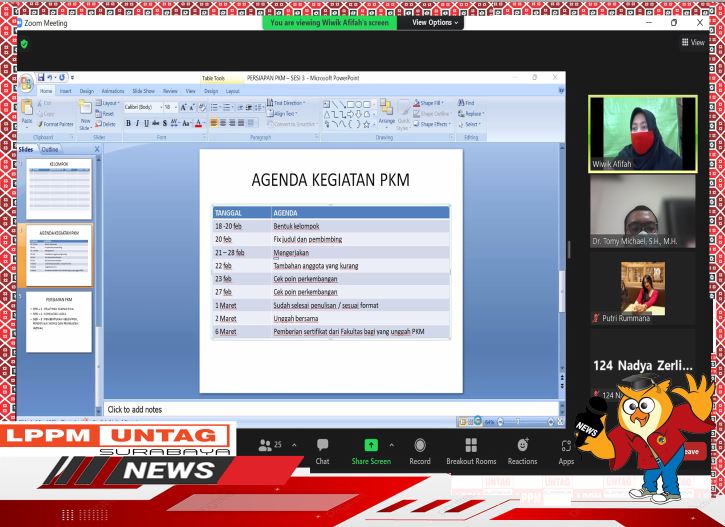725x527 pixels.
Task: Close the Slides pane with X
Action: coord(97,149)
